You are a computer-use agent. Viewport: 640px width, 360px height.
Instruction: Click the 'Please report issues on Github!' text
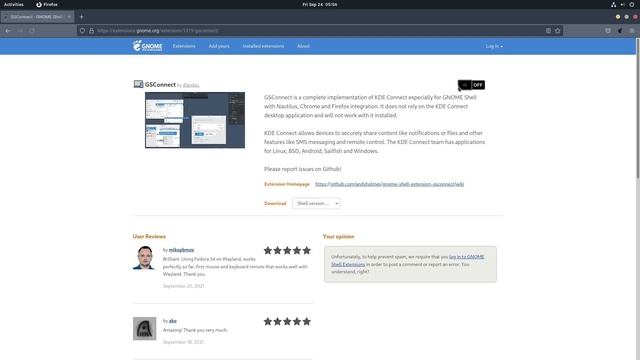point(302,169)
